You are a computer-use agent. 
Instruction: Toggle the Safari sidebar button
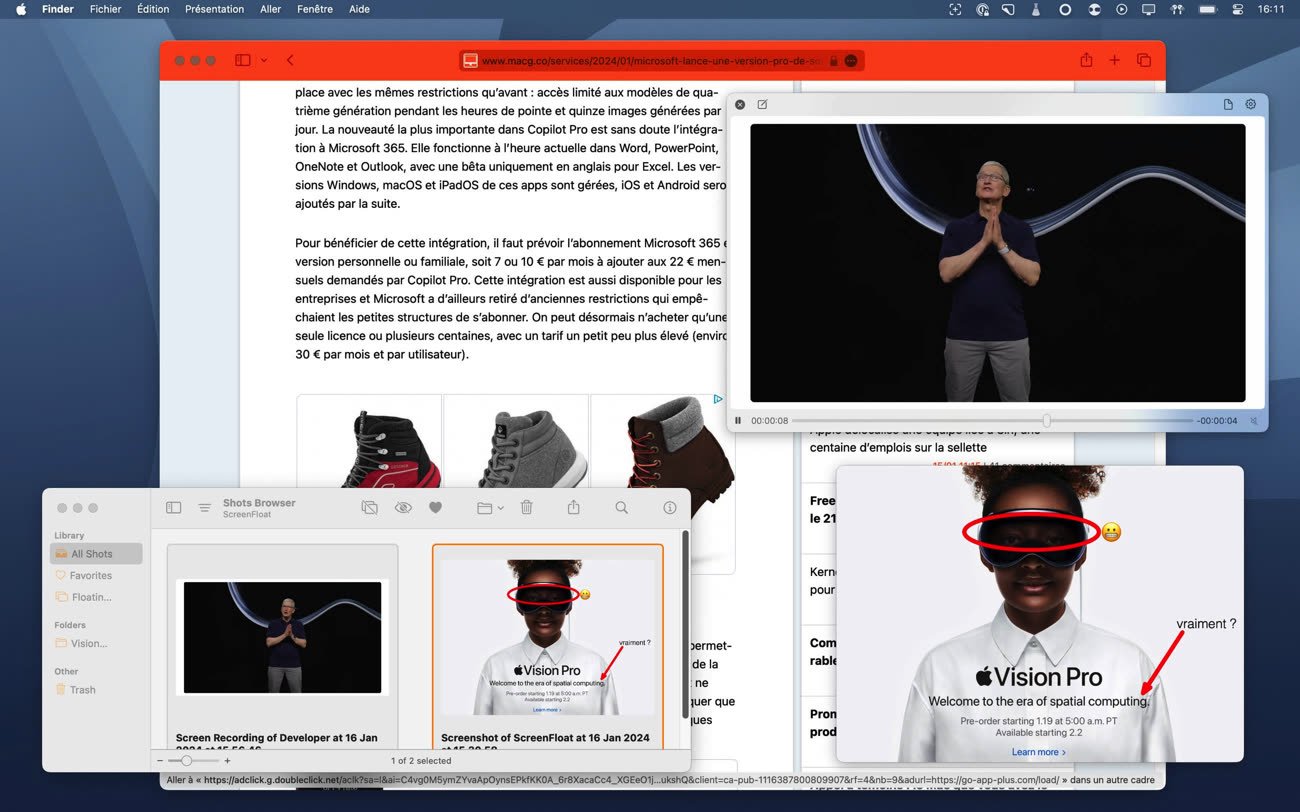243,60
